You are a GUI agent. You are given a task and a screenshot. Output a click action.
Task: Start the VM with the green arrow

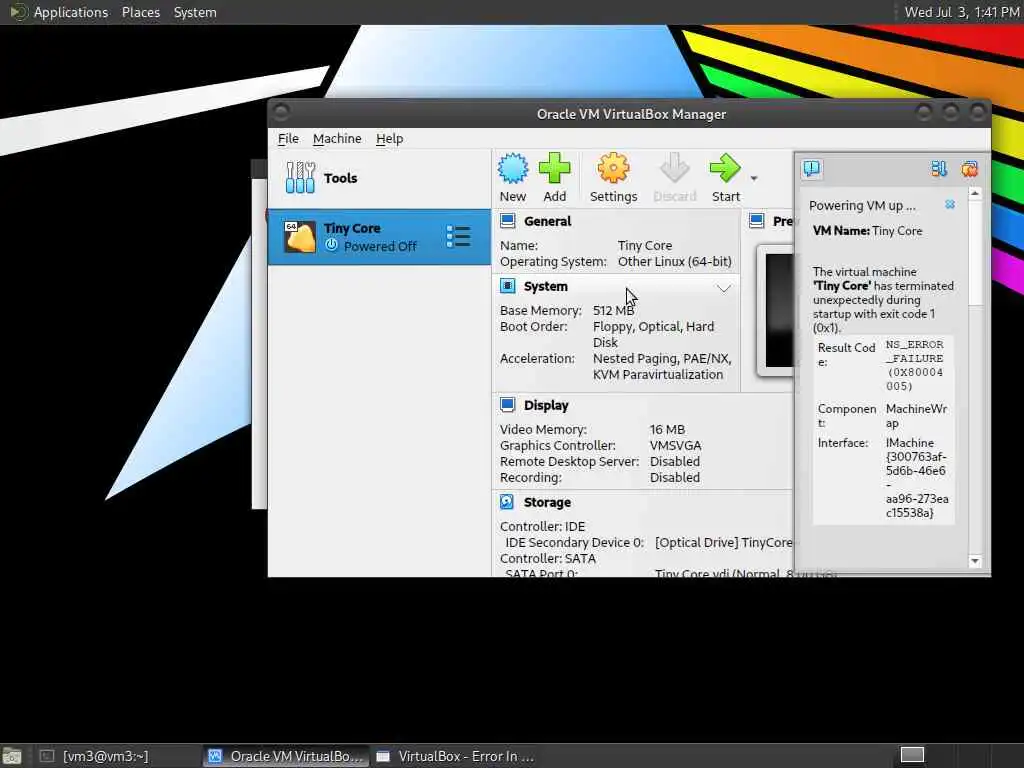725,168
